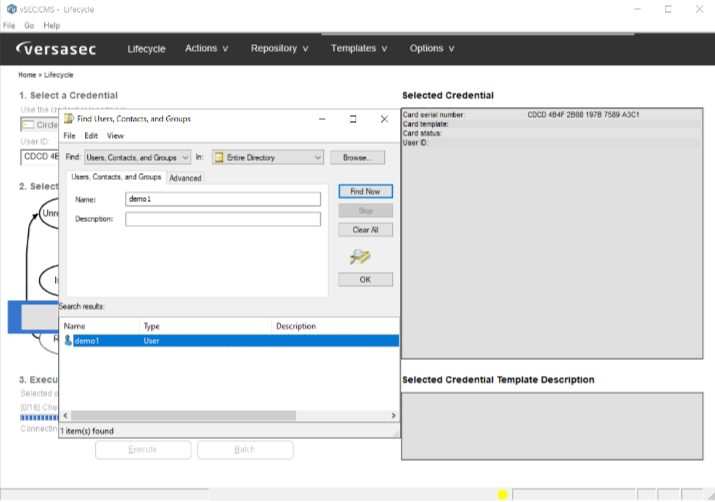Go to the Lifecycle navigation item
The image size is (715, 502).
(x=146, y=49)
